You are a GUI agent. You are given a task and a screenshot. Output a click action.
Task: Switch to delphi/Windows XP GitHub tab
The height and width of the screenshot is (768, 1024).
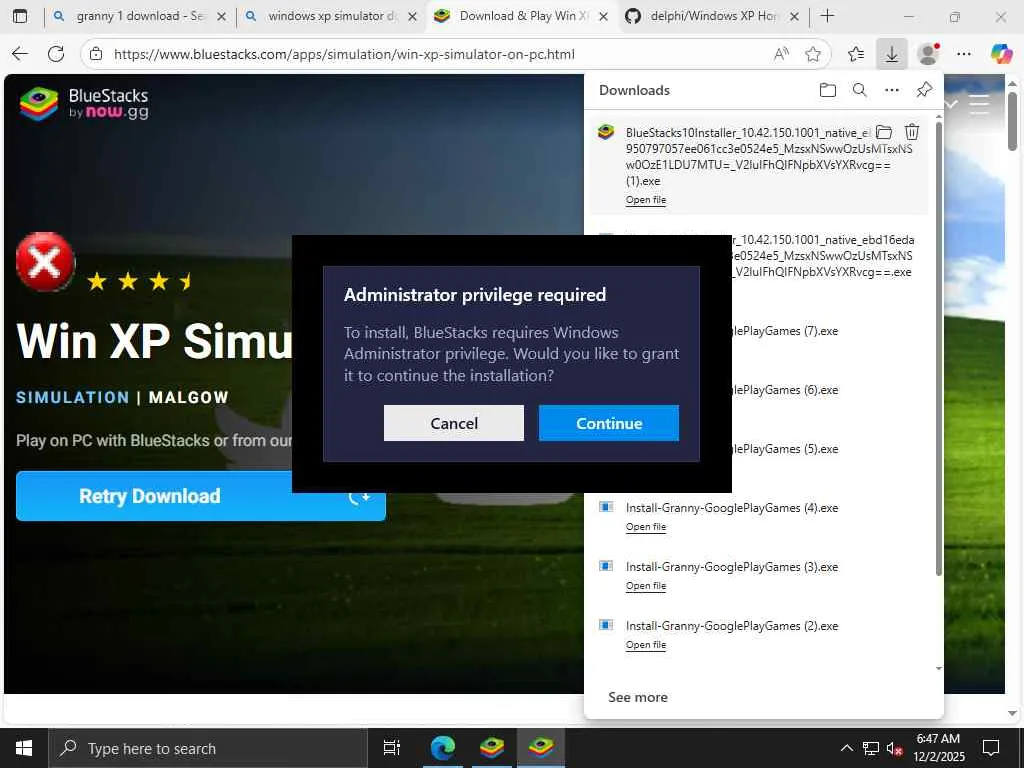713,16
